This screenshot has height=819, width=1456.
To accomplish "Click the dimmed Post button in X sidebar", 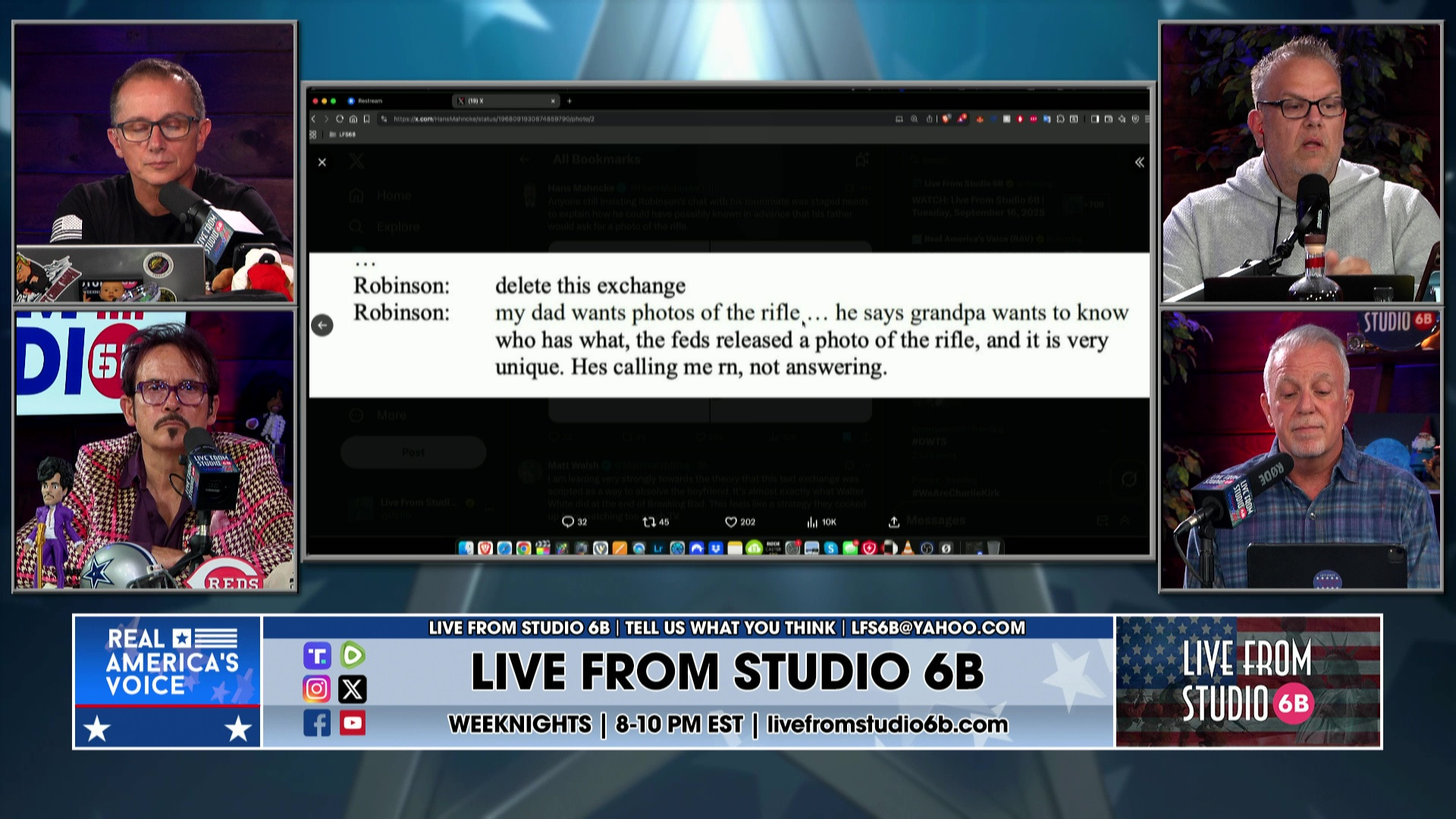I will point(413,452).
